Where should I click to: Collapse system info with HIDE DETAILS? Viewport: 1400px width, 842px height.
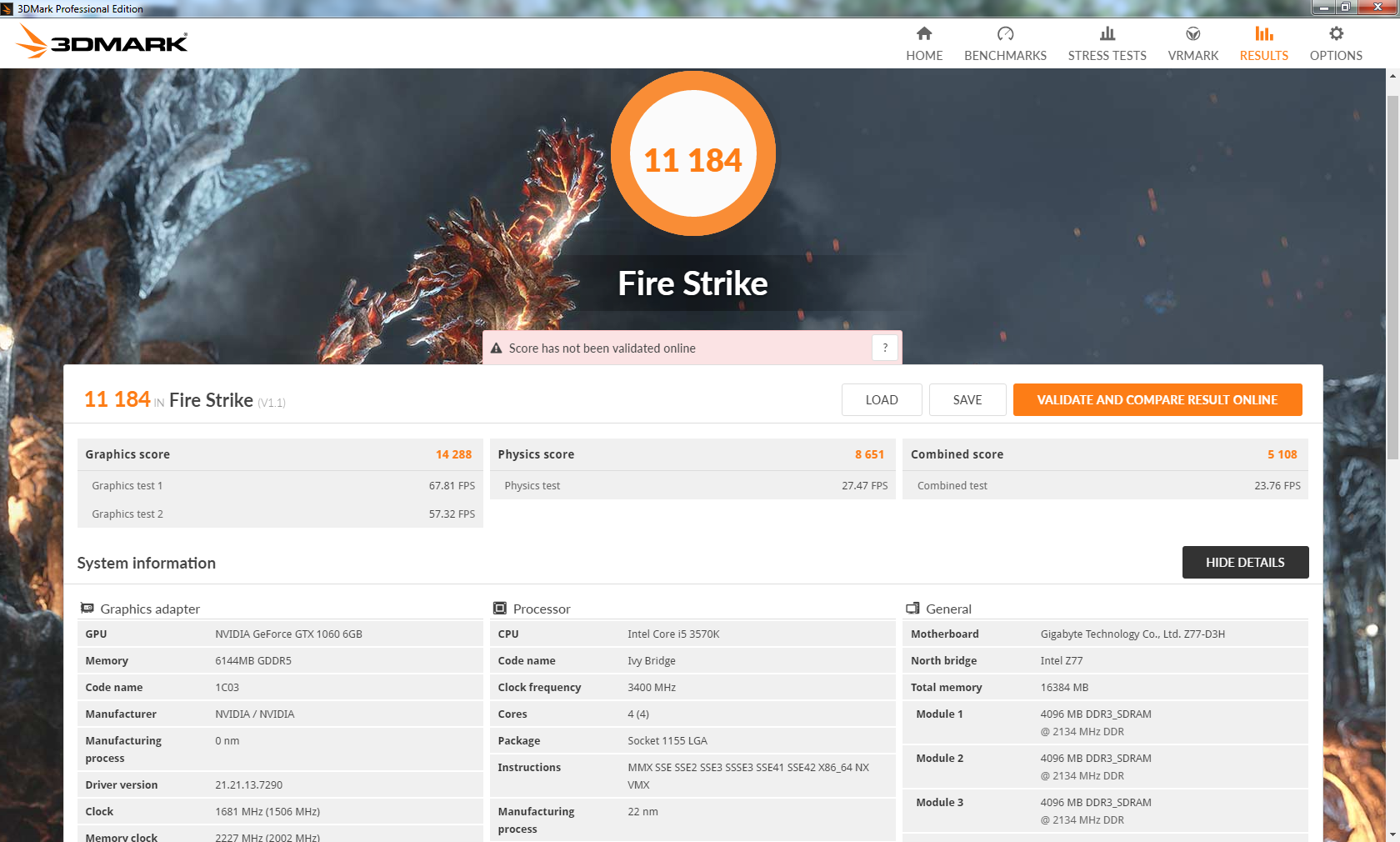pos(1245,562)
